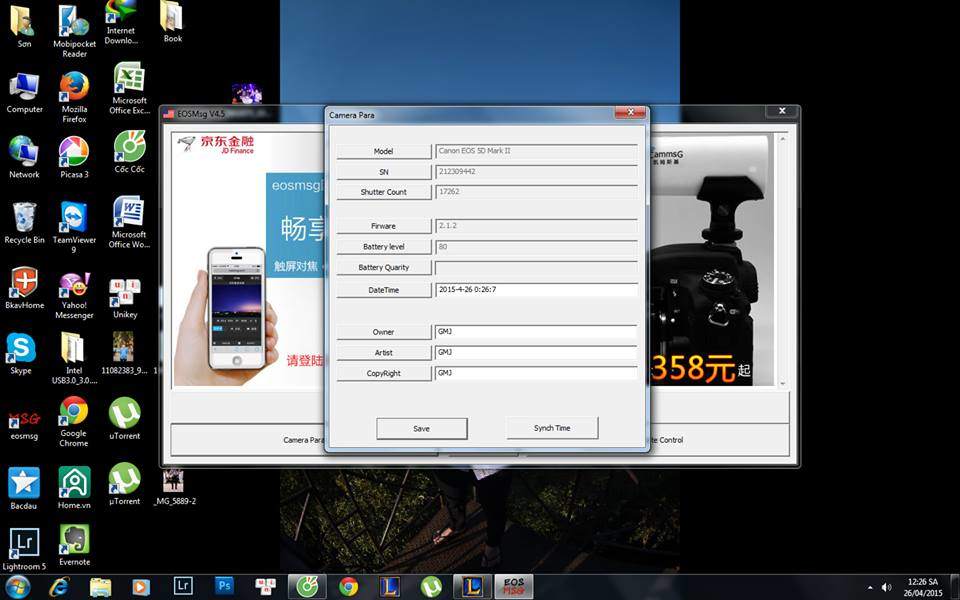Click the Model button in Camera Para
The image size is (960, 600).
click(384, 151)
